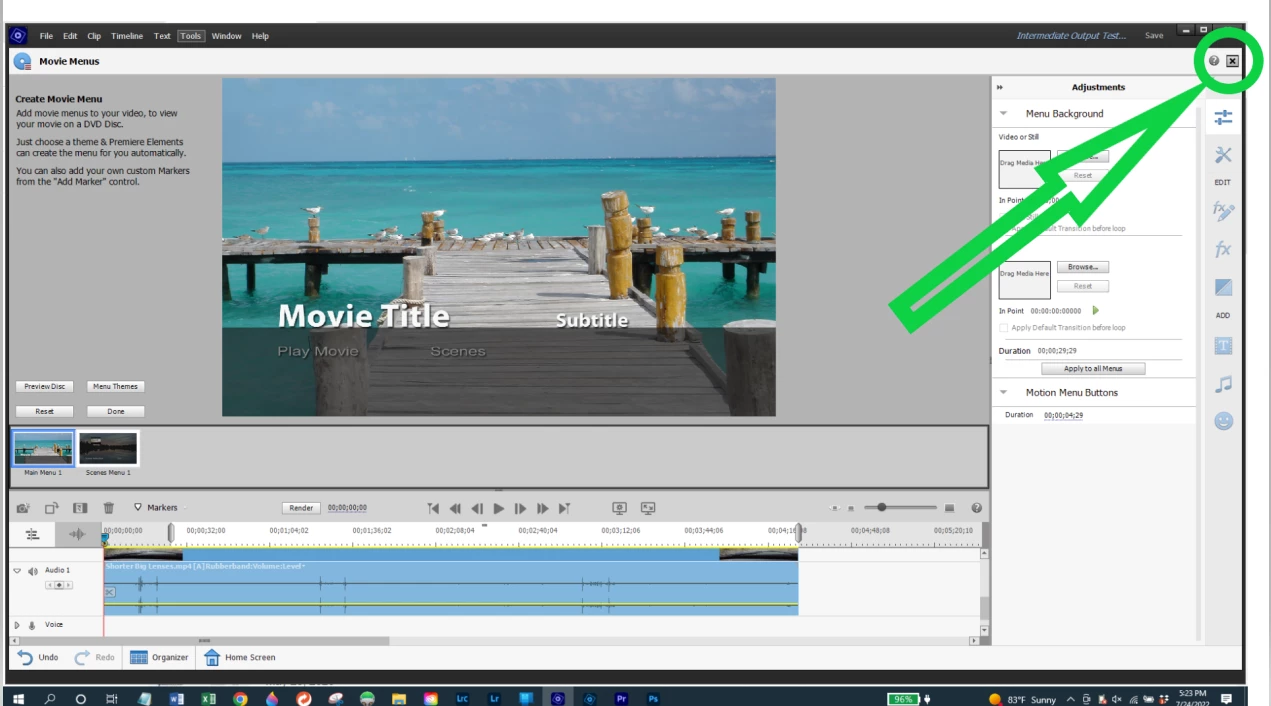The height and width of the screenshot is (706, 1271).
Task: Click the Motion Menu Buttons Duration value
Action: [x=1063, y=415]
